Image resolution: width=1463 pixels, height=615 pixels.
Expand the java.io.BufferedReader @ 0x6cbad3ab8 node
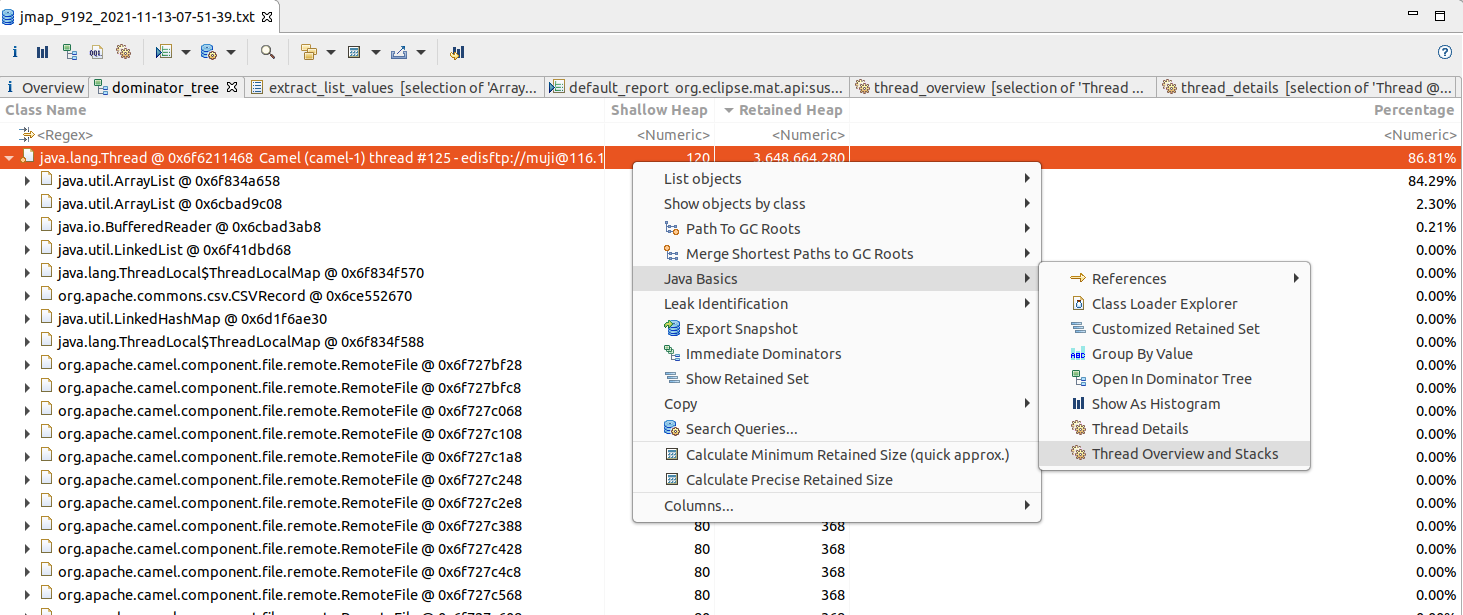28,227
